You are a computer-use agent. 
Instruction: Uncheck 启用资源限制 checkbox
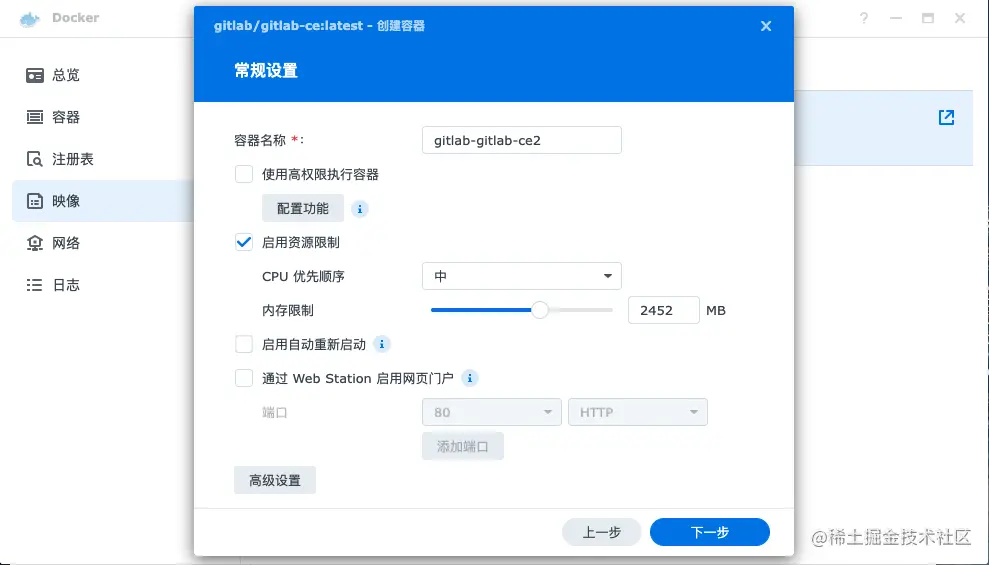point(244,242)
